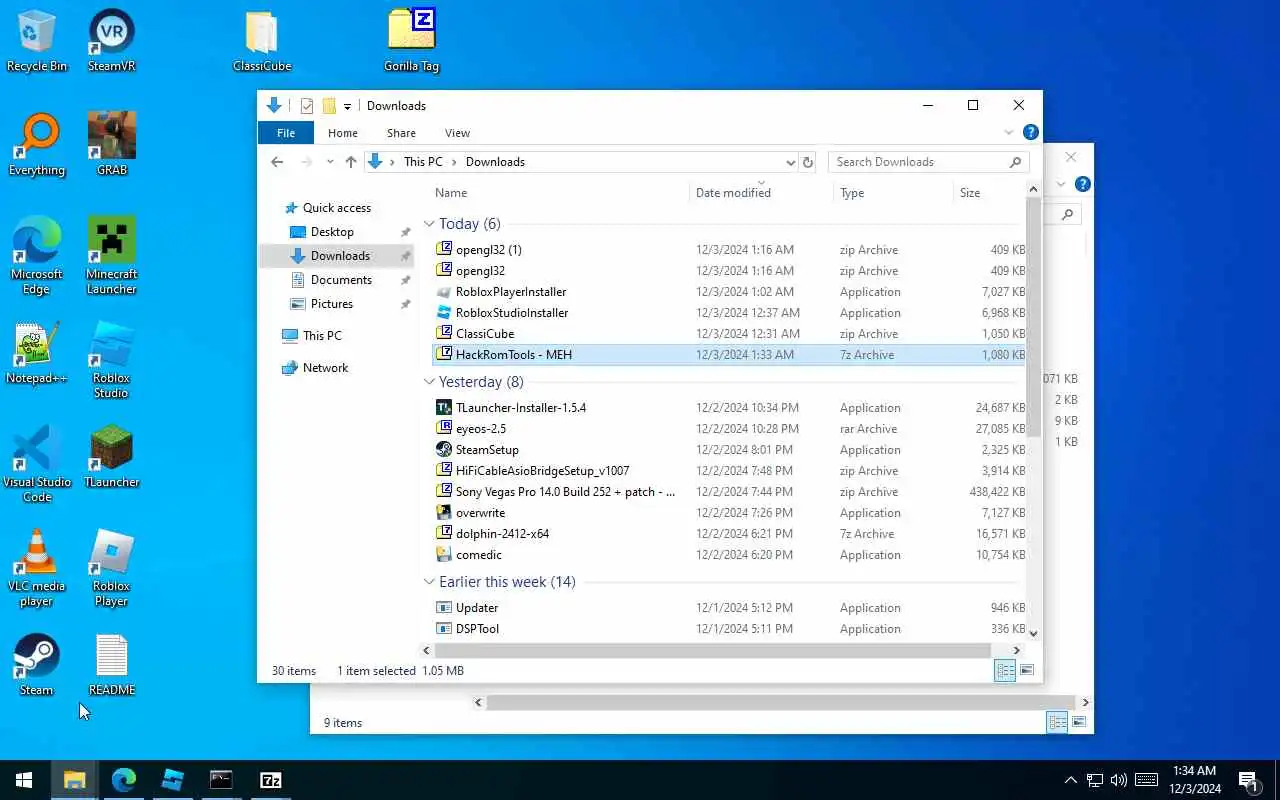Click the vertical scrollbar thumb of the file list

tap(1033, 316)
